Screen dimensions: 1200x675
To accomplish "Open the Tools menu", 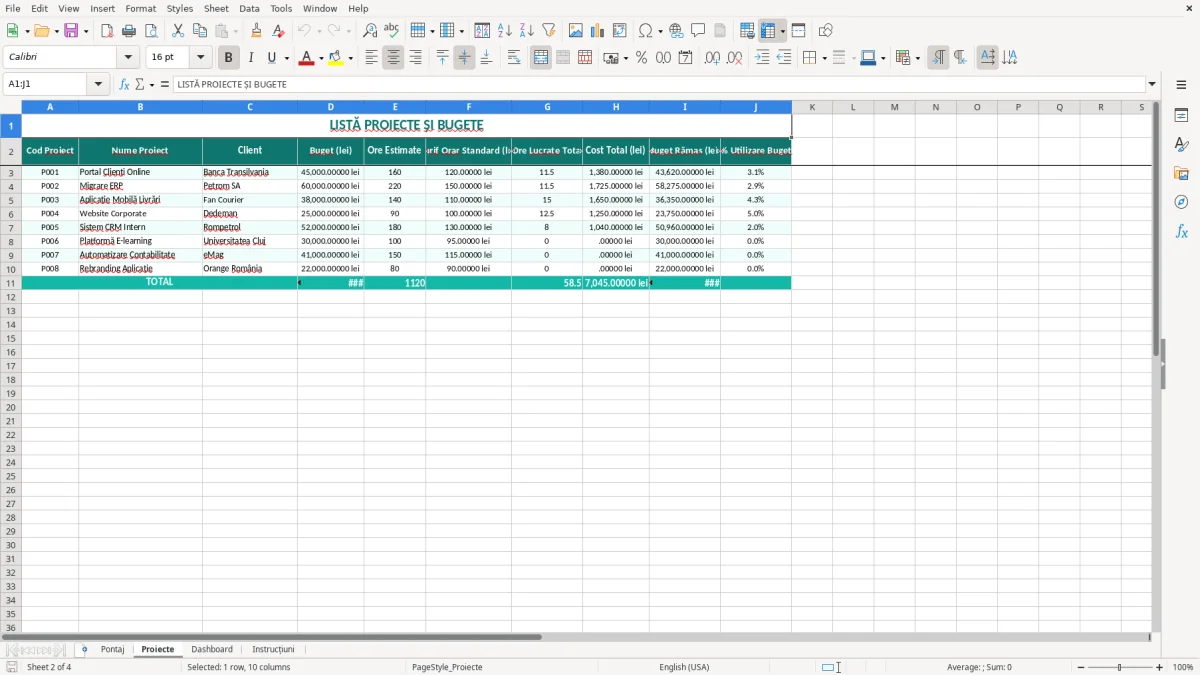I will click(281, 8).
